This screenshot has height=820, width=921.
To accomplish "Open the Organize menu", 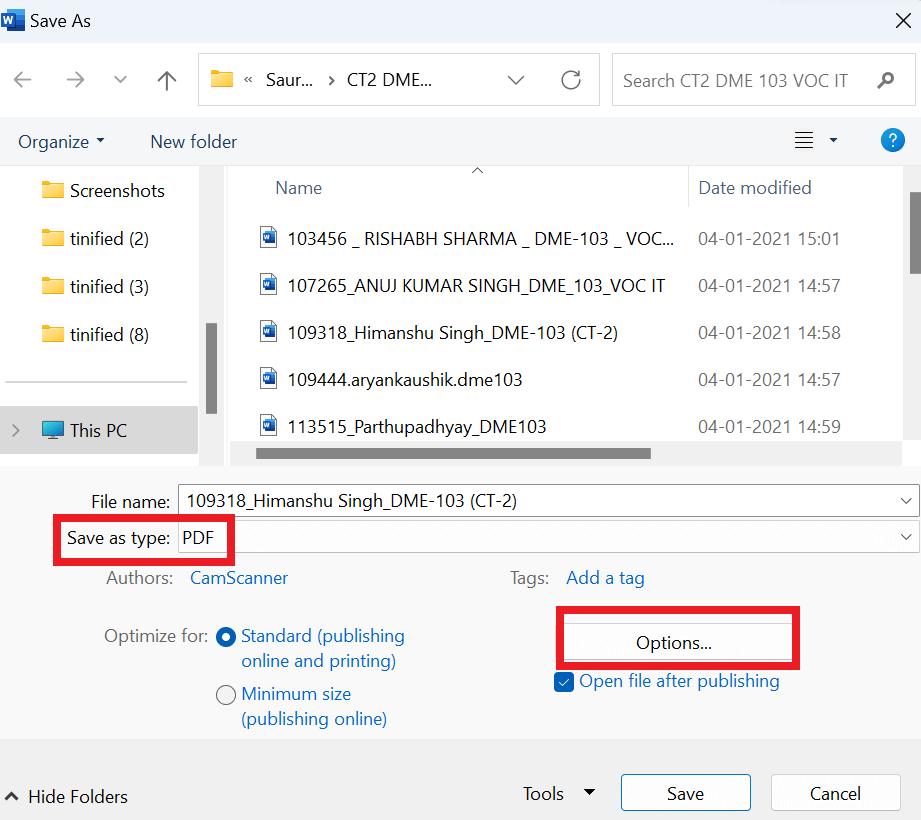I will pyautogui.click(x=61, y=142).
